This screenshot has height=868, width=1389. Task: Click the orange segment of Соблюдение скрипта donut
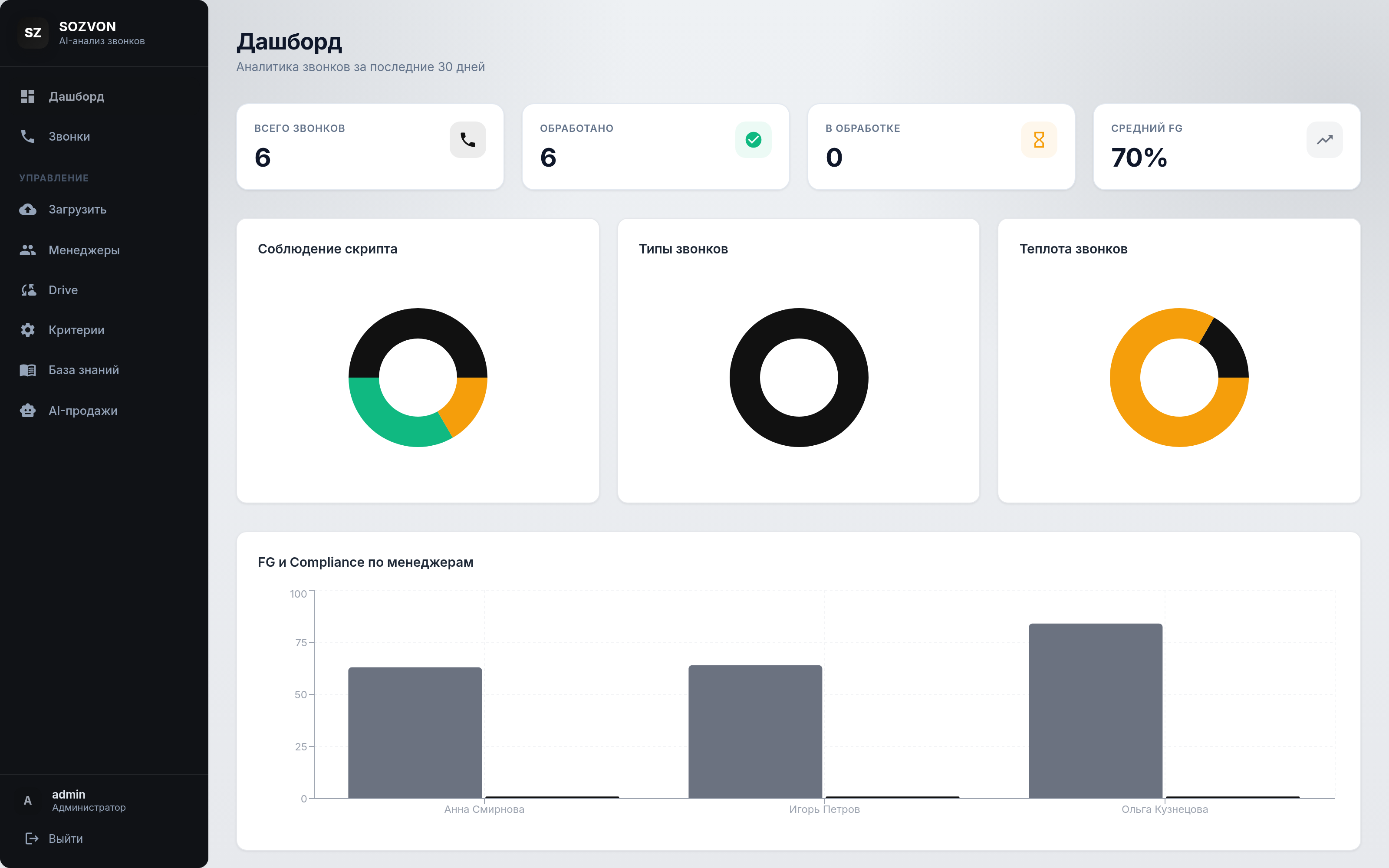[465, 404]
